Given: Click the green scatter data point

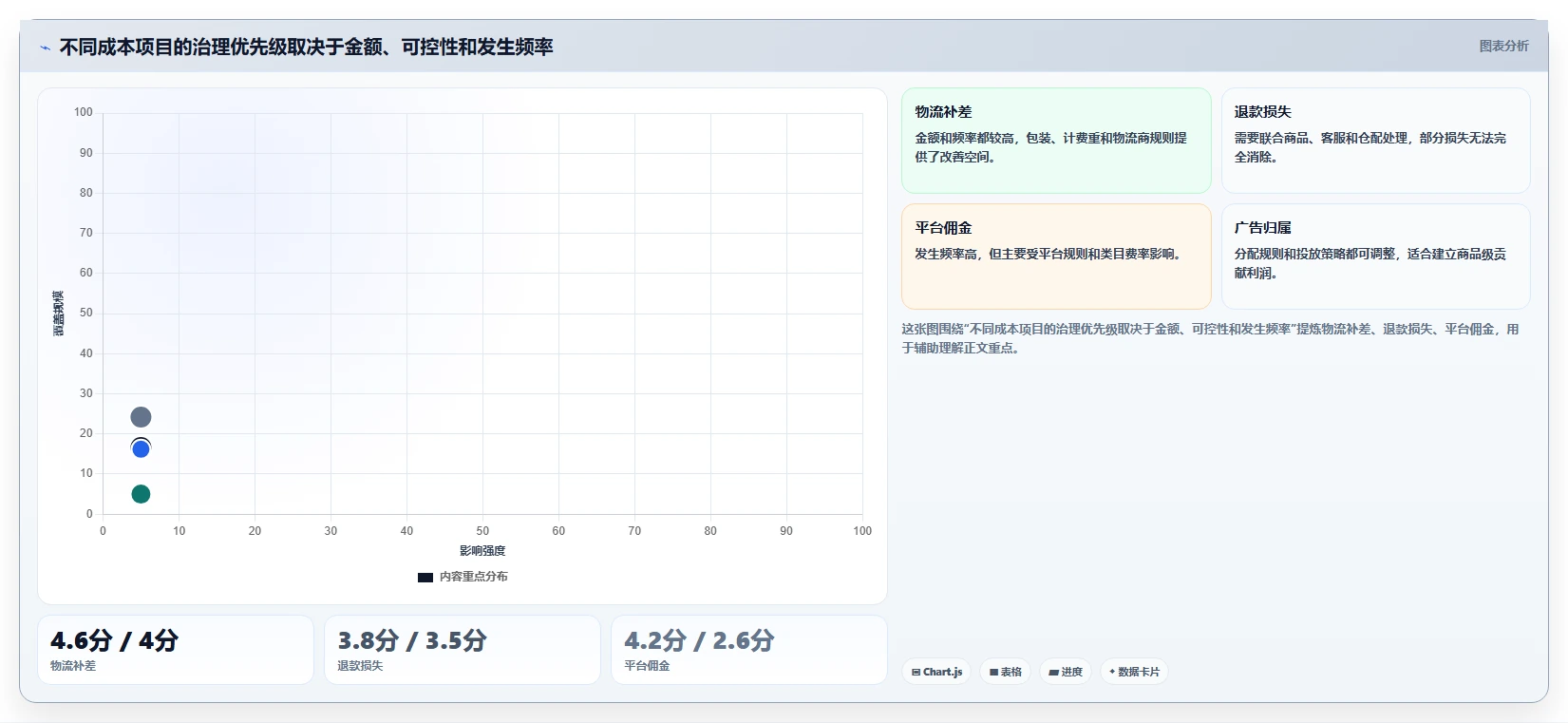Looking at the screenshot, I should (x=141, y=494).
